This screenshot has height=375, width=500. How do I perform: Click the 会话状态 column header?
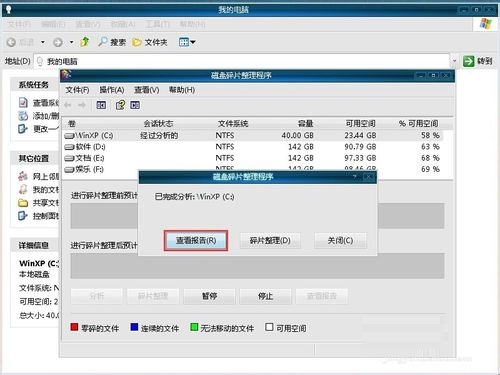158,124
